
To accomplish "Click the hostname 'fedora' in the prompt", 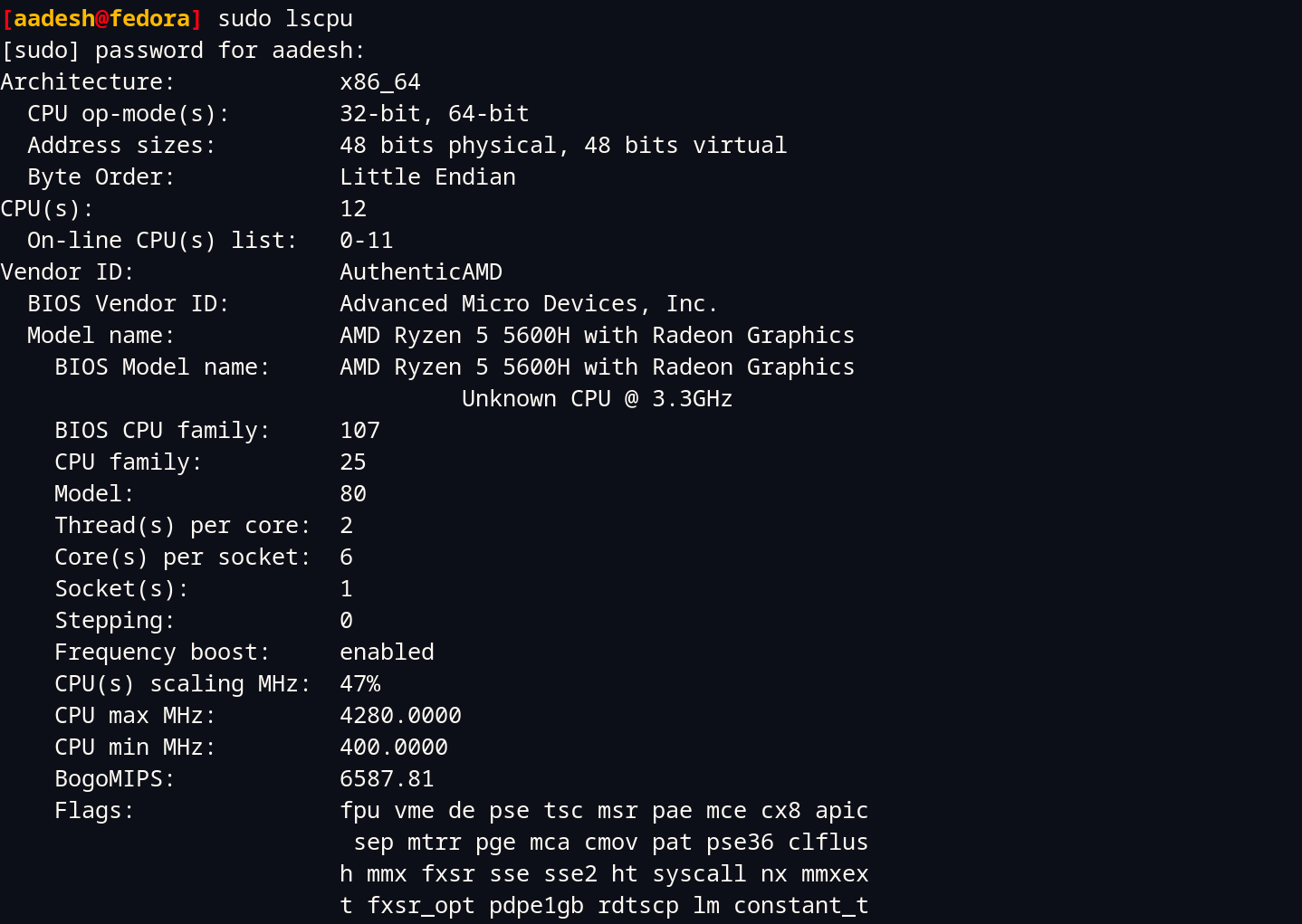I will point(149,19).
